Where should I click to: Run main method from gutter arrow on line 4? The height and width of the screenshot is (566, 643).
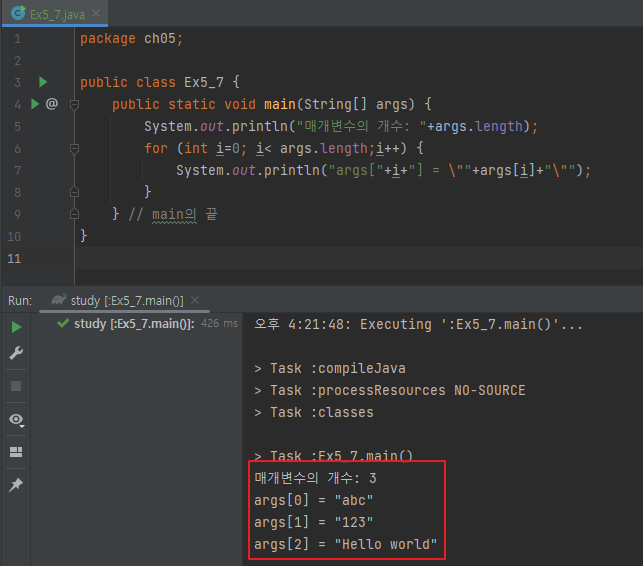point(35,104)
